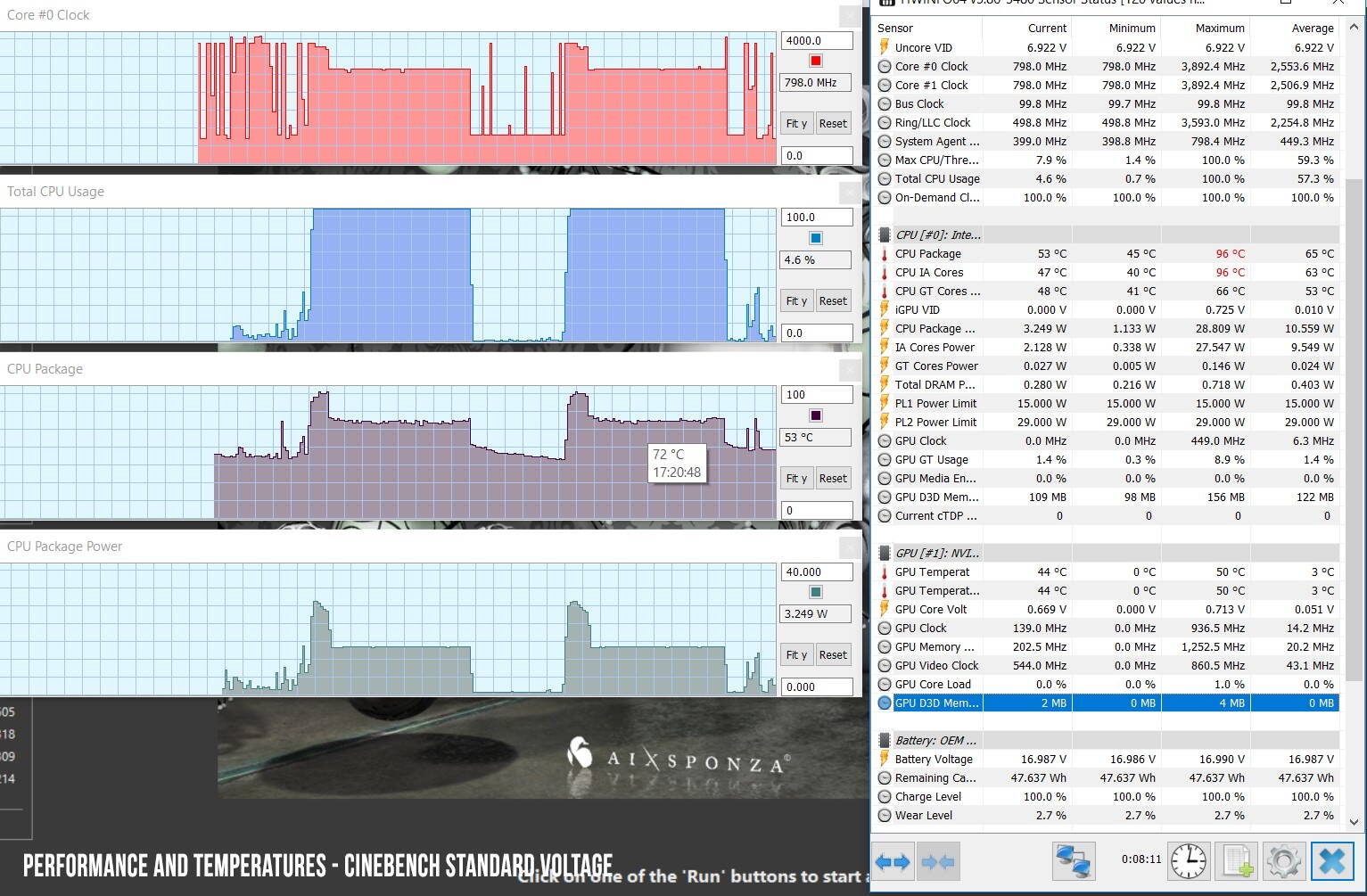The height and width of the screenshot is (896, 1367).
Task: Click the 4000.0 value field on Core #0 Clock
Action: 816,40
